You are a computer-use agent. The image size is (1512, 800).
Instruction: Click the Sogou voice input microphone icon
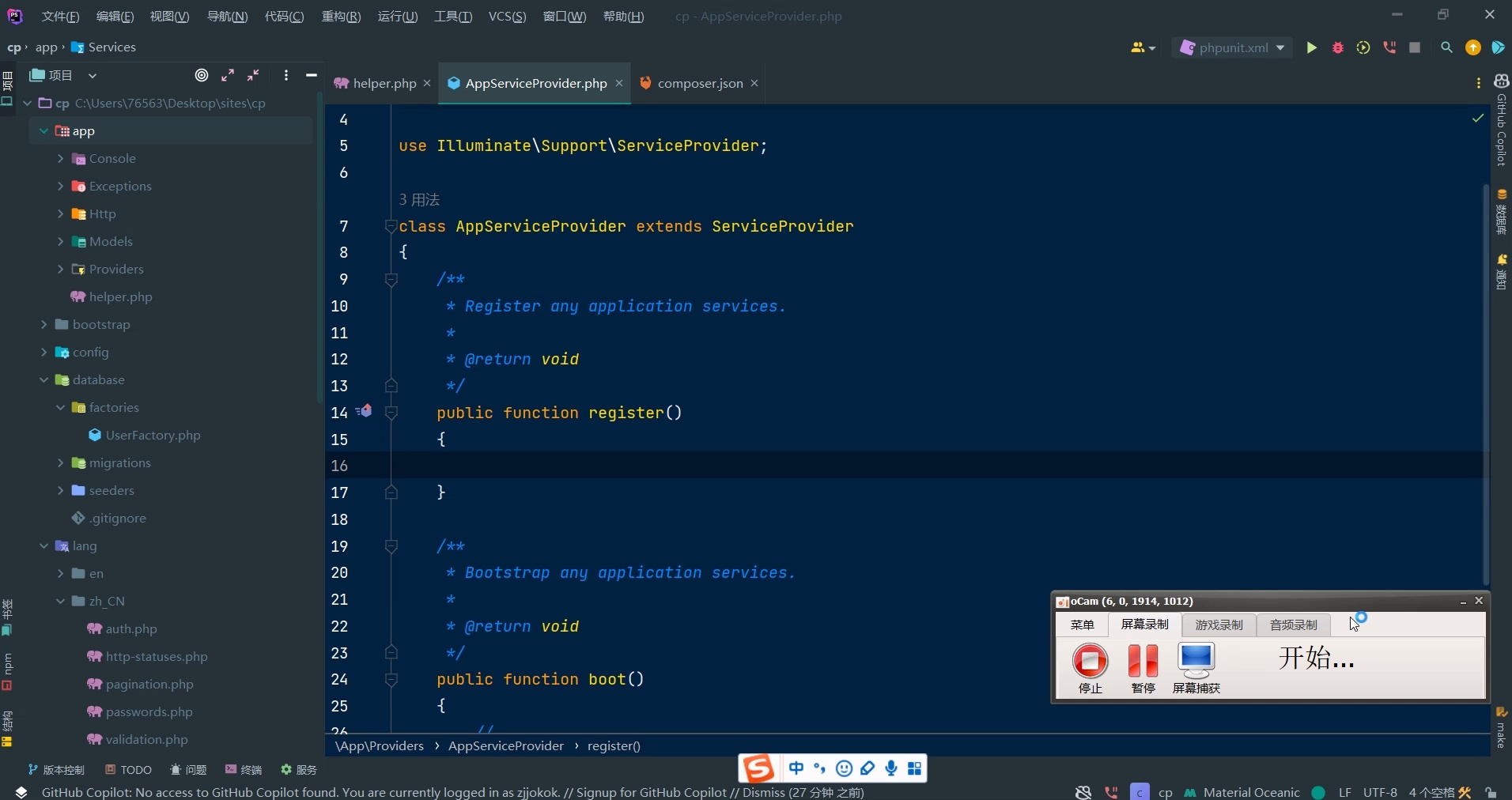892,768
